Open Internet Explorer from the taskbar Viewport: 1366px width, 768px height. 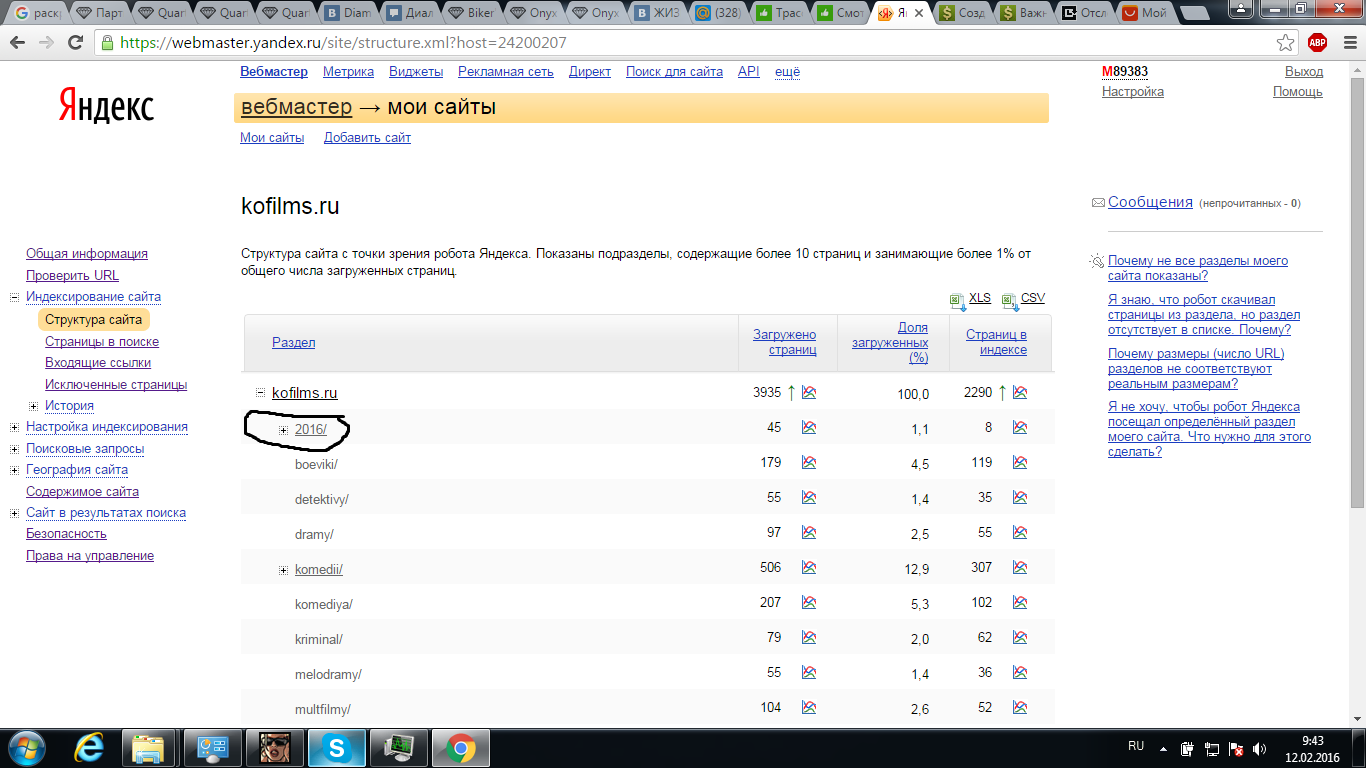tap(89, 747)
